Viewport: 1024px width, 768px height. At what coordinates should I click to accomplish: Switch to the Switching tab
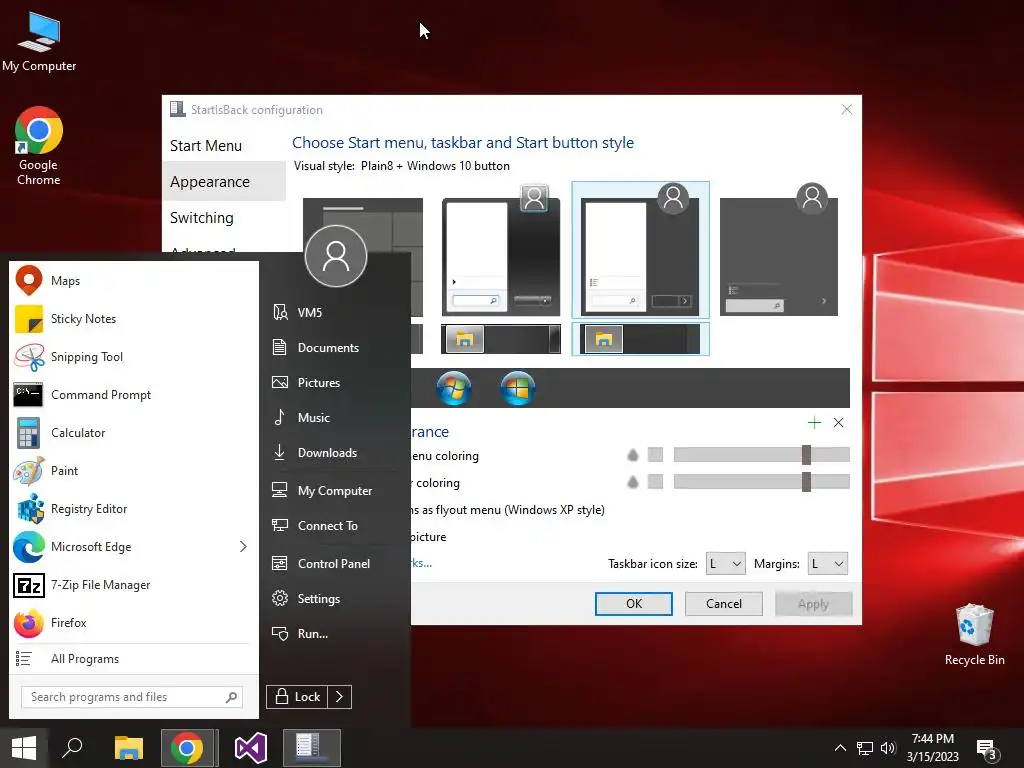(202, 217)
